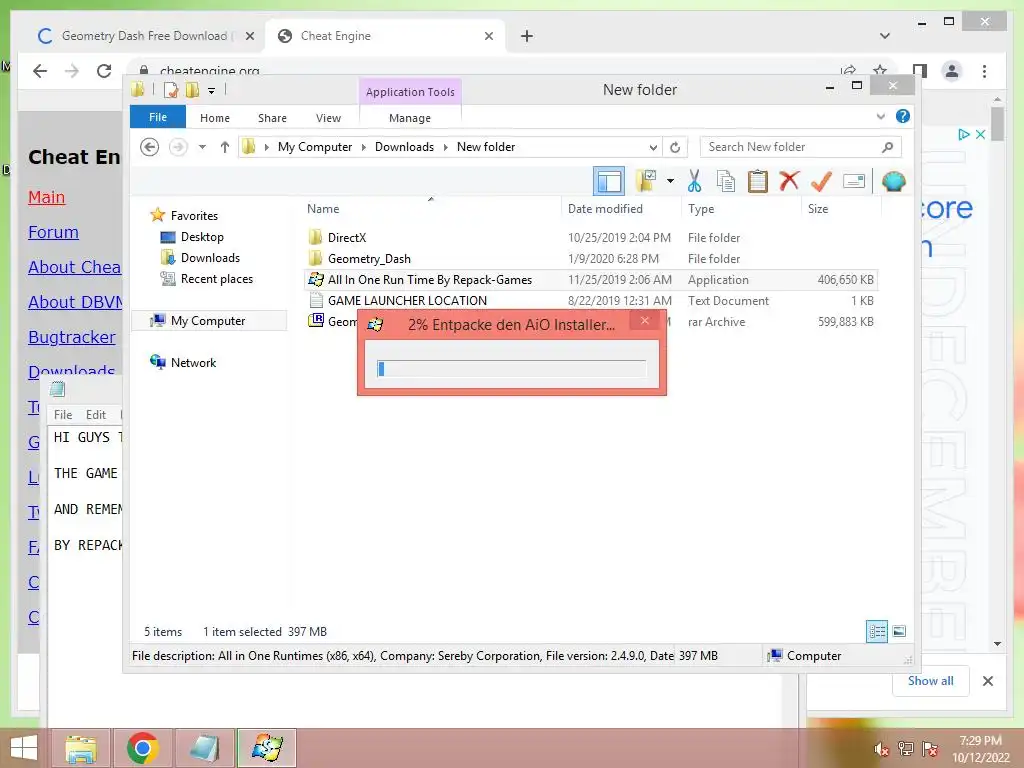Viewport: 1024px width, 768px height.
Task: Open Chrome profile avatar icon
Action: tap(952, 71)
